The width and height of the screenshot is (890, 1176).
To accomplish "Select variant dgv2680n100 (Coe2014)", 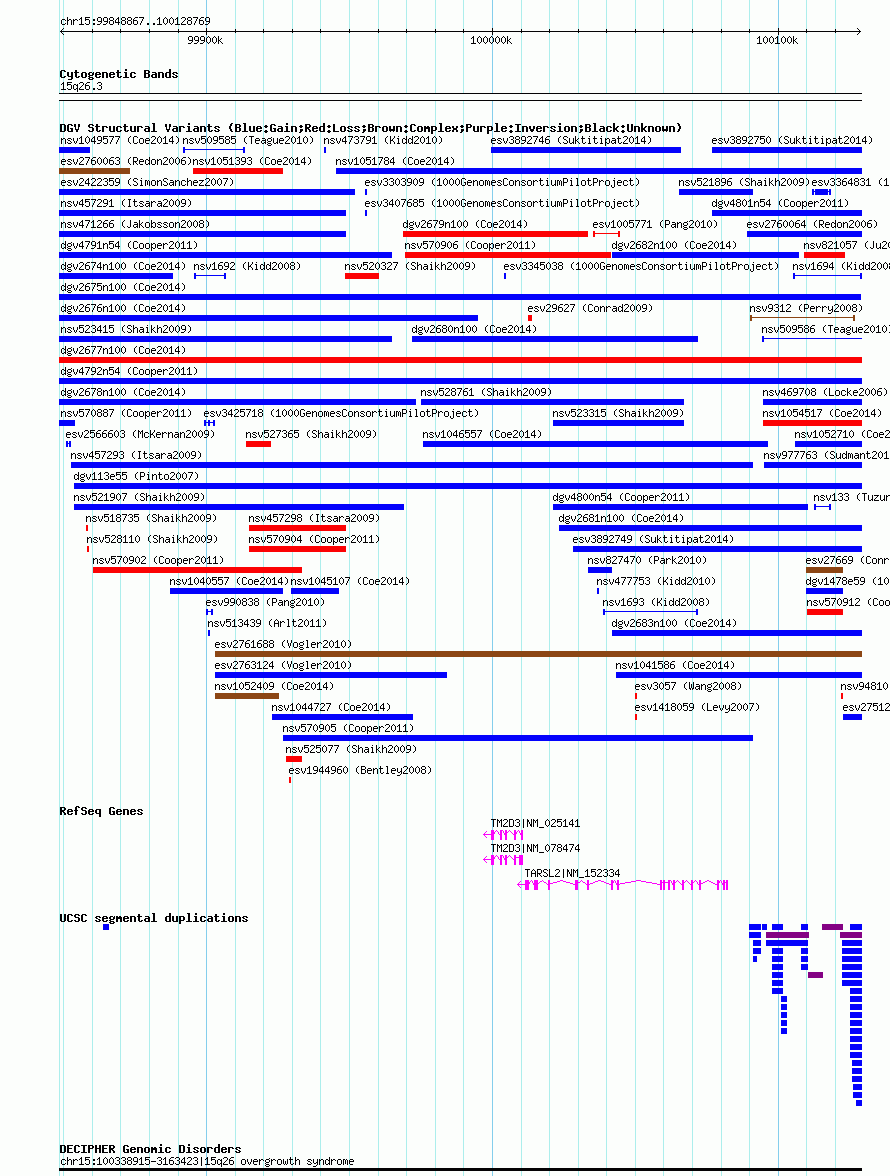I will [x=555, y=339].
